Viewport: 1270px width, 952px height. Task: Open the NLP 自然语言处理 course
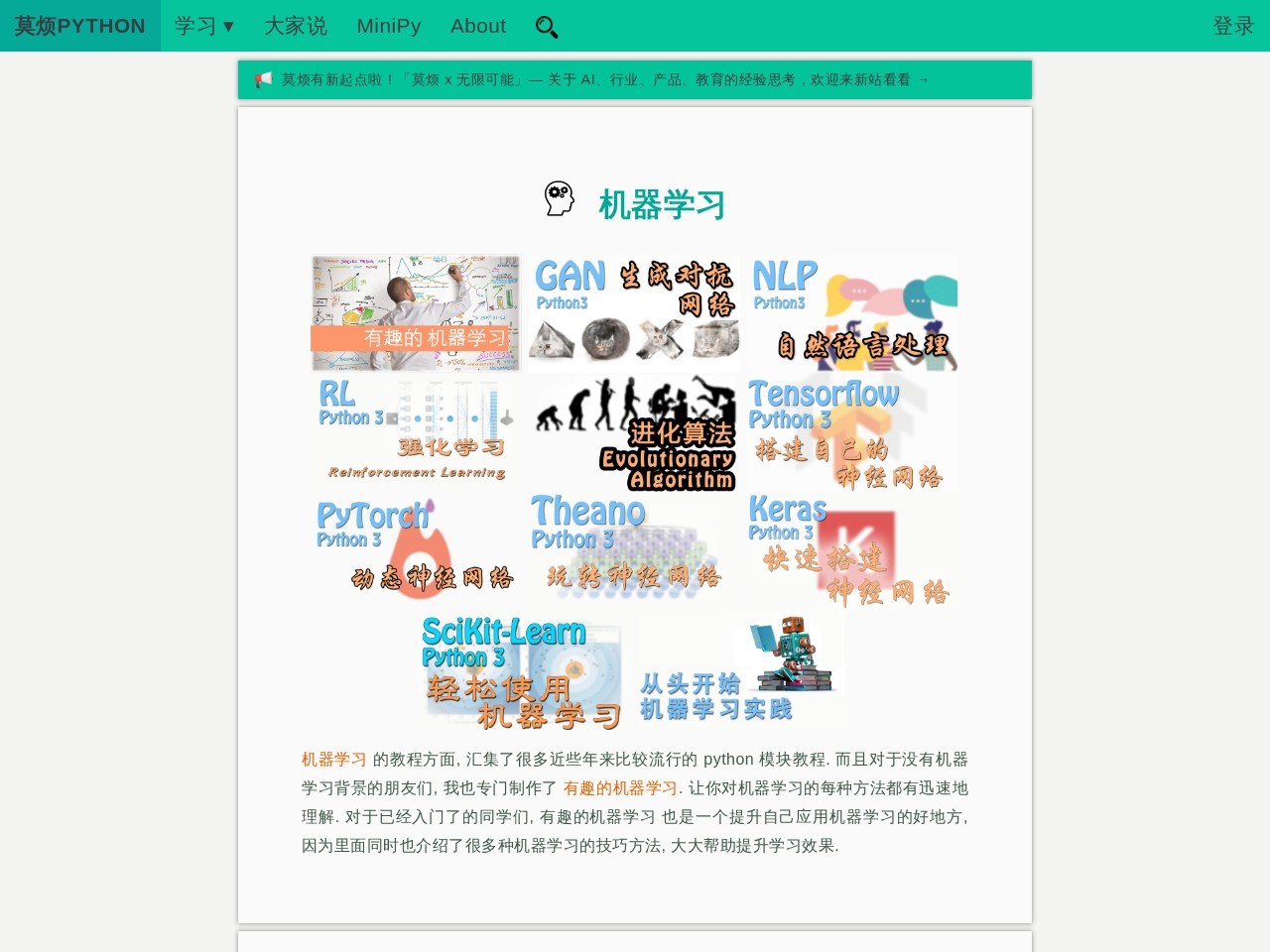(851, 311)
